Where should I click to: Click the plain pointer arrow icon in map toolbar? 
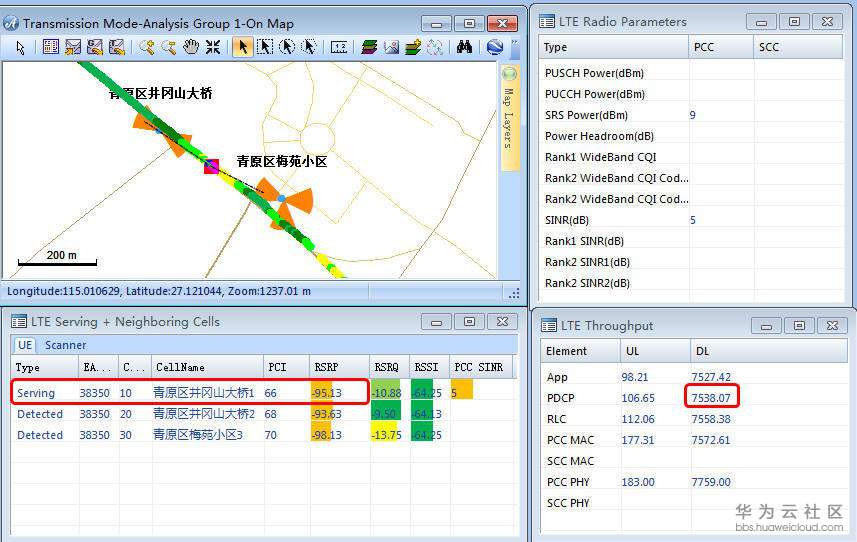pos(21,48)
